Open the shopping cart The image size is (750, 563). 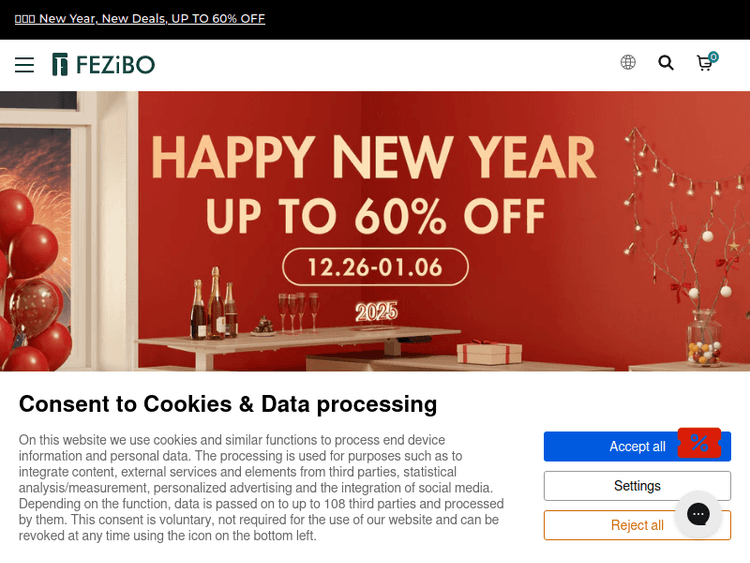(x=704, y=64)
